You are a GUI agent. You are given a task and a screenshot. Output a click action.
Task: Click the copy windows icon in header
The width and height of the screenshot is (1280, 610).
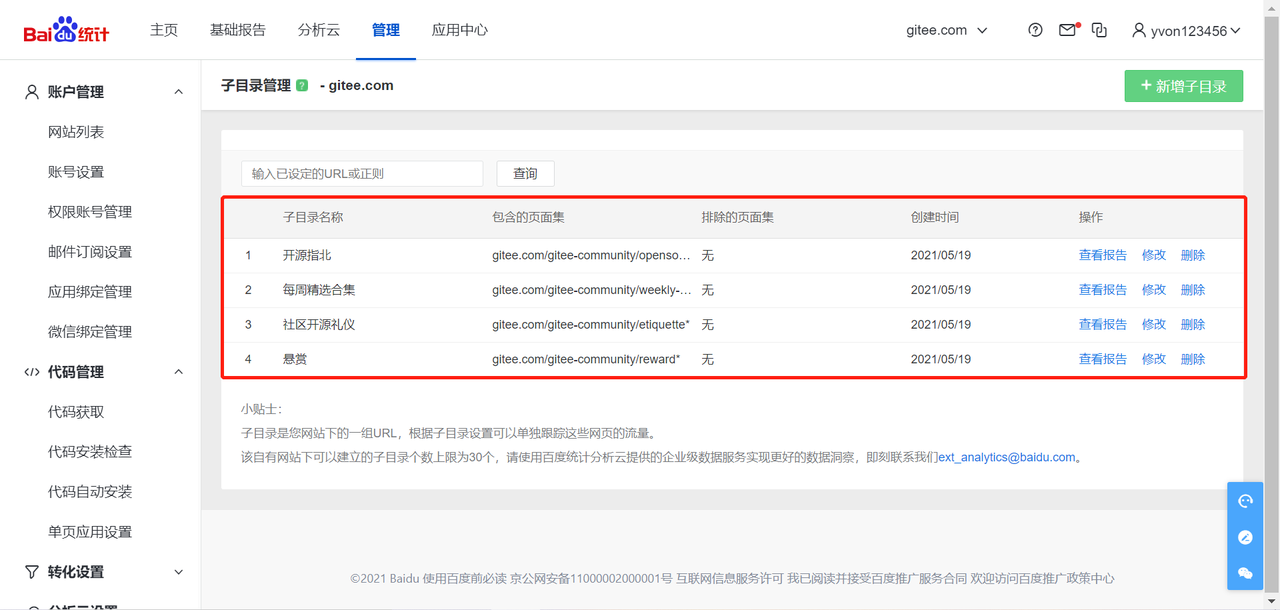1099,30
